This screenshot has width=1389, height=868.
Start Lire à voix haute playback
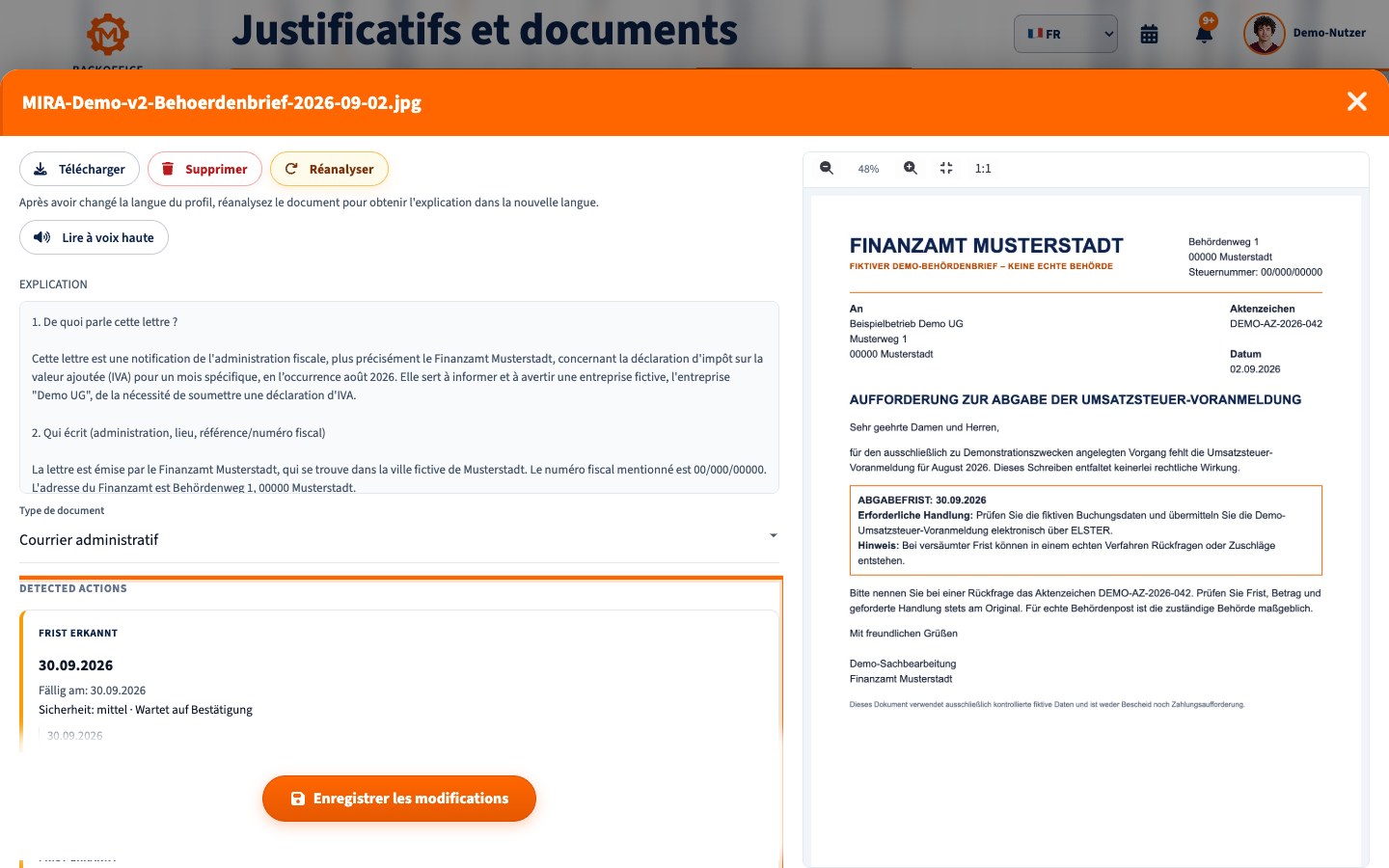point(94,237)
